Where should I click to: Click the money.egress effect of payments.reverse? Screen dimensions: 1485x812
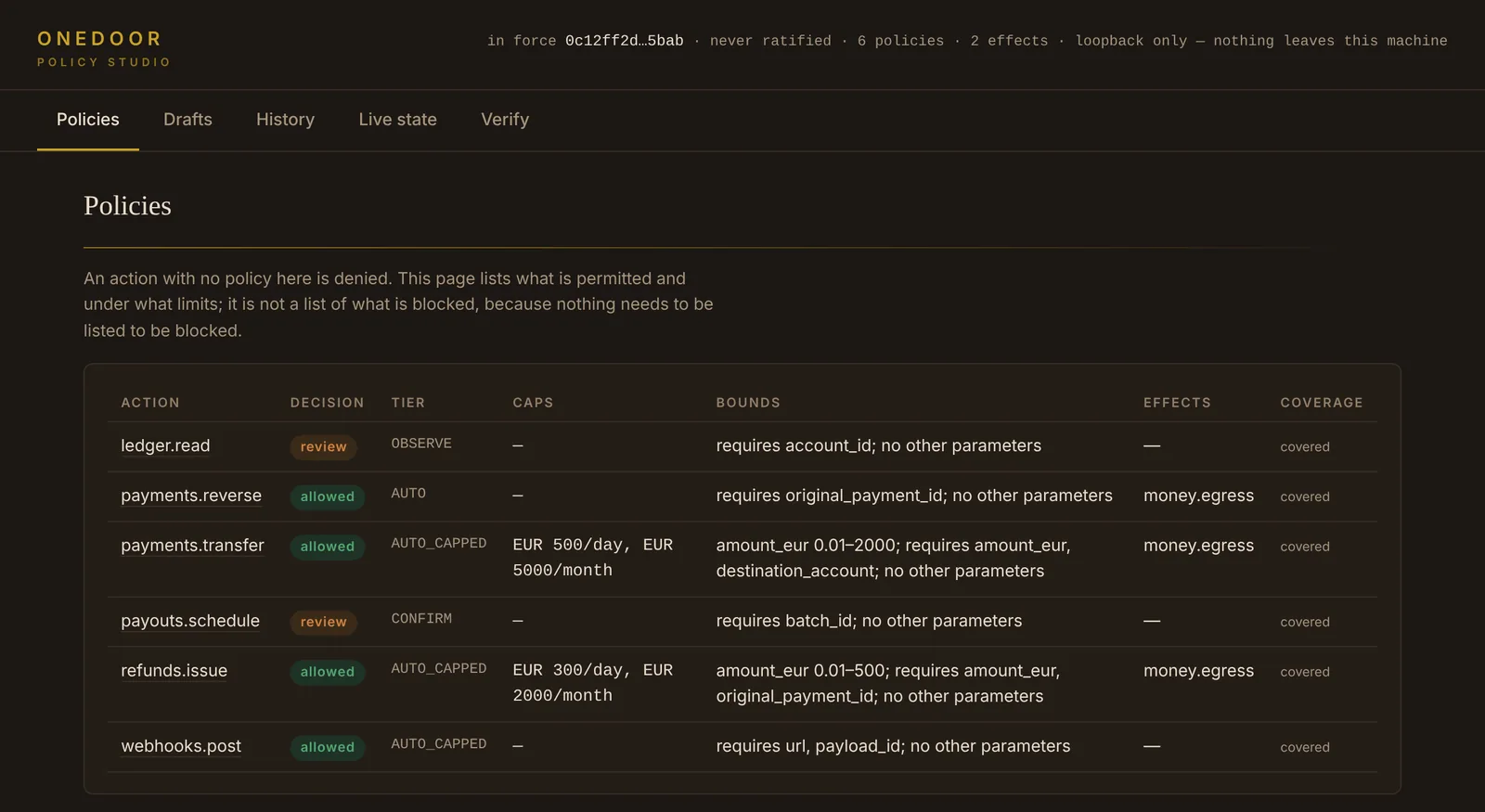pos(1198,496)
